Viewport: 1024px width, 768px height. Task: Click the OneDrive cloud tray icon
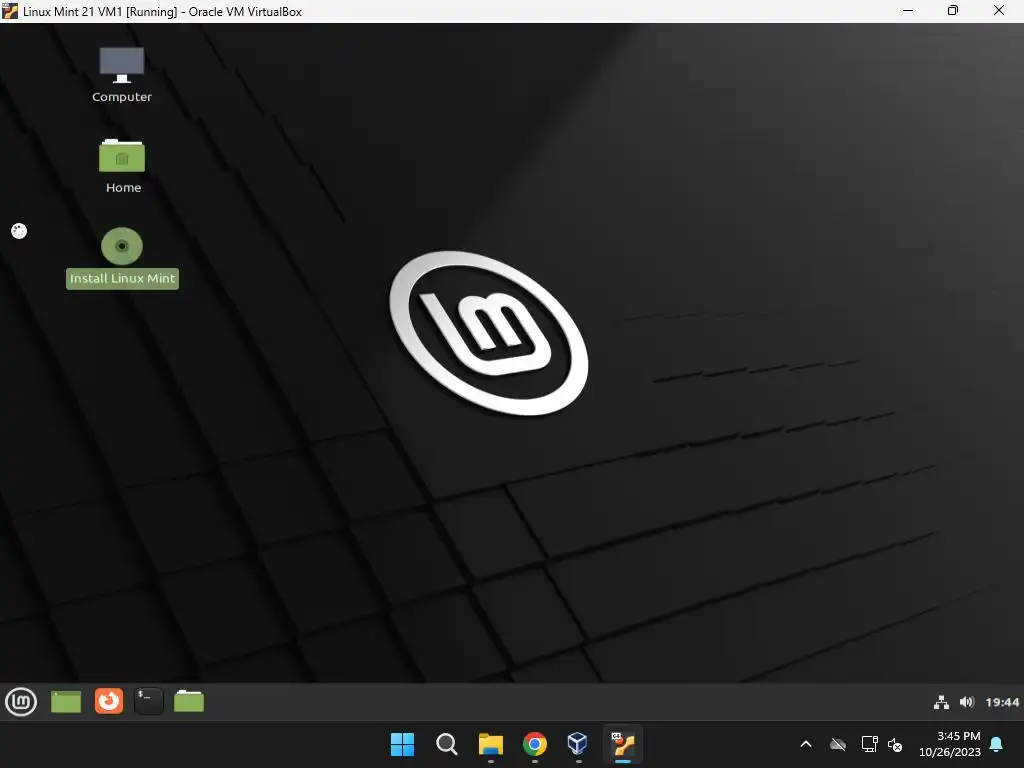838,744
